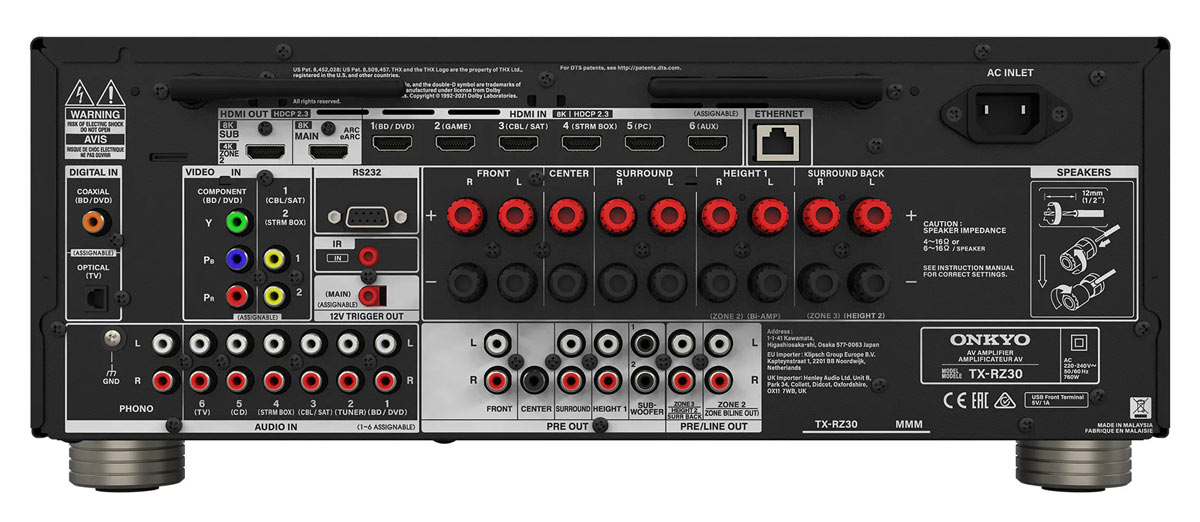
Task: Click yellow composite video jack 1
Action: [x=274, y=260]
